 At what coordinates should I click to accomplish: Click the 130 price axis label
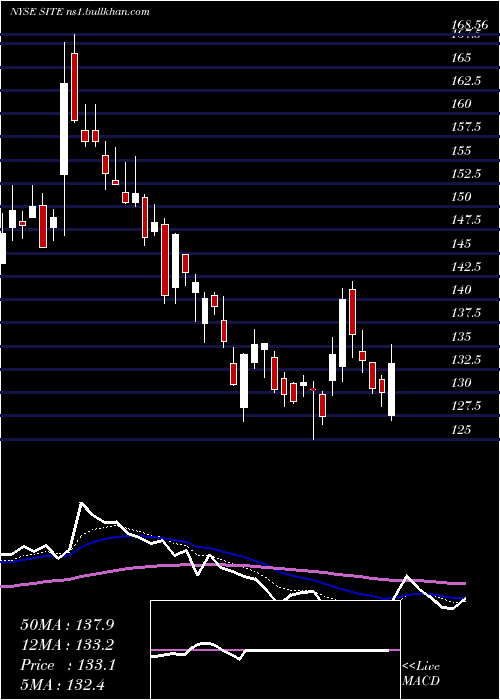[461, 383]
